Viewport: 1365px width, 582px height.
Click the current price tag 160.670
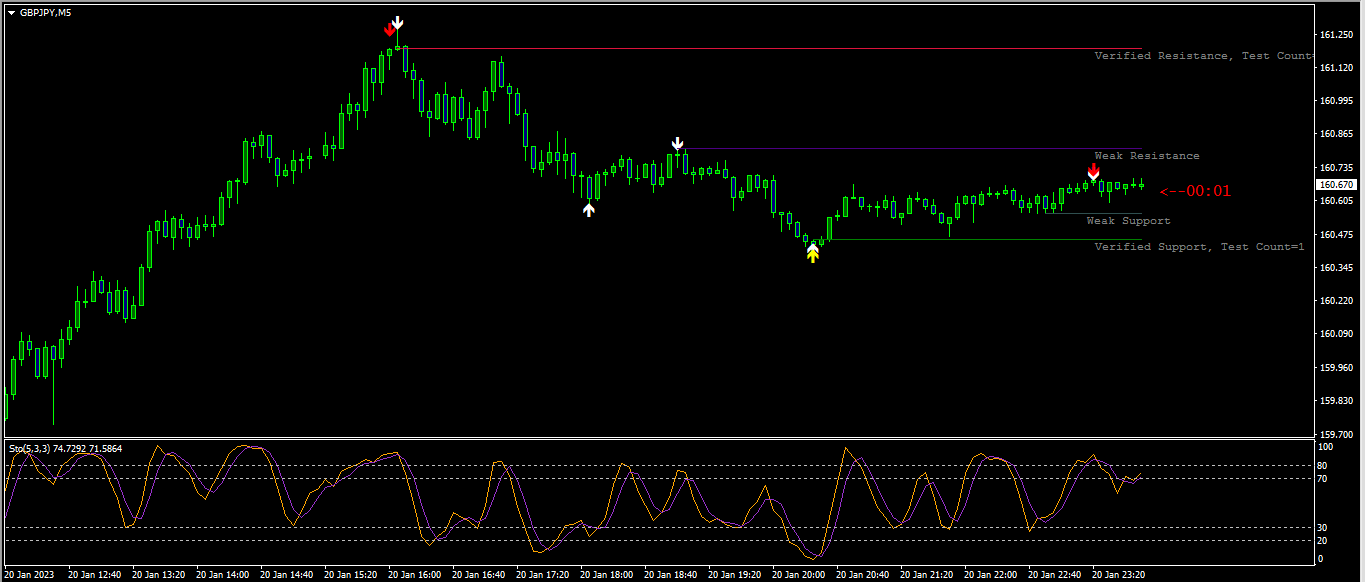(x=1337, y=185)
